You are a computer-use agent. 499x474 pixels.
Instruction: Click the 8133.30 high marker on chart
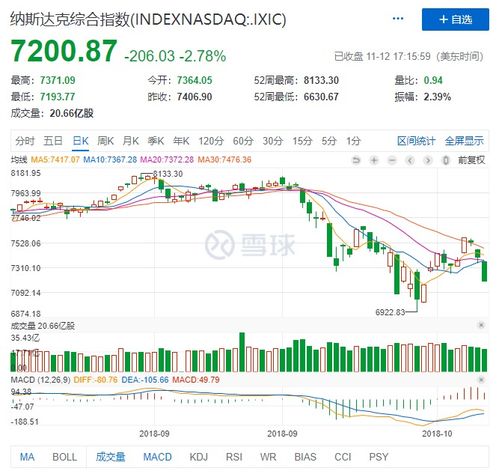click(x=168, y=174)
